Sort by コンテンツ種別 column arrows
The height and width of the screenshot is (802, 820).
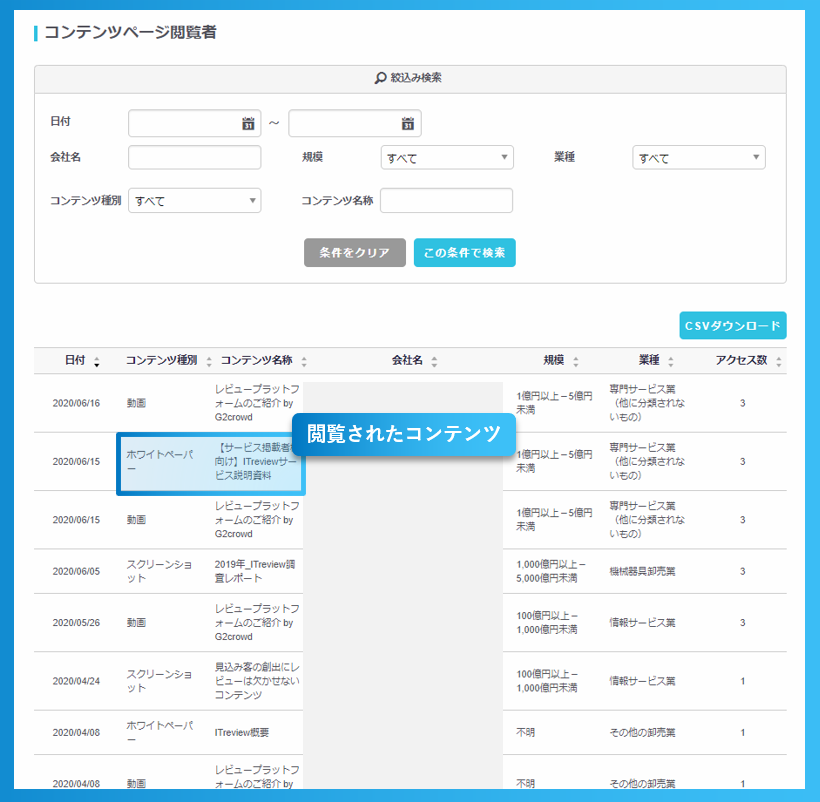(209, 362)
